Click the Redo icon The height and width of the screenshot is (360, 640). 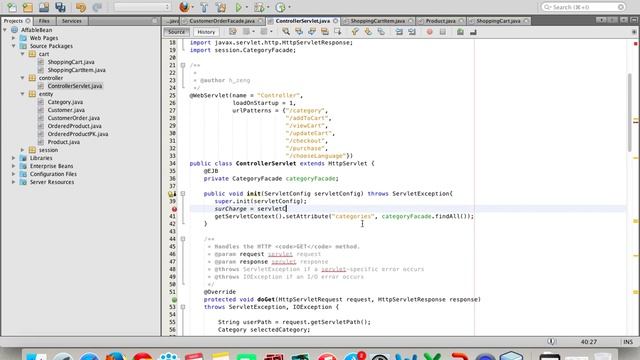(x=97, y=7)
